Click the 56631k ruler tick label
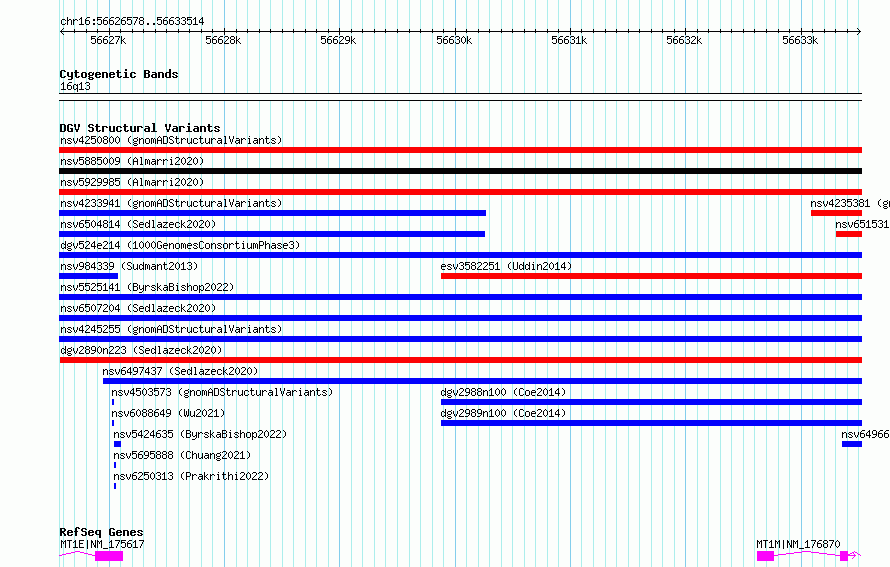Viewport: 890px width, 567px height. [569, 40]
